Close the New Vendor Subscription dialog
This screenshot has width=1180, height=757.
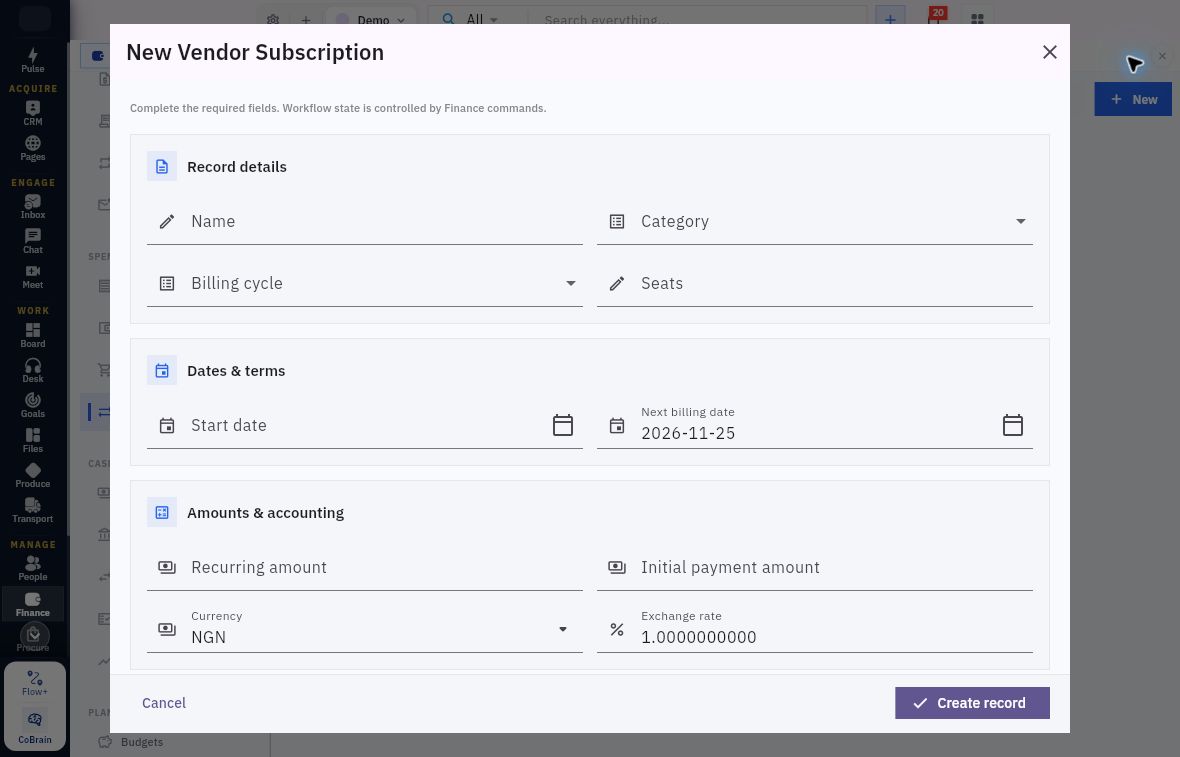point(1050,52)
